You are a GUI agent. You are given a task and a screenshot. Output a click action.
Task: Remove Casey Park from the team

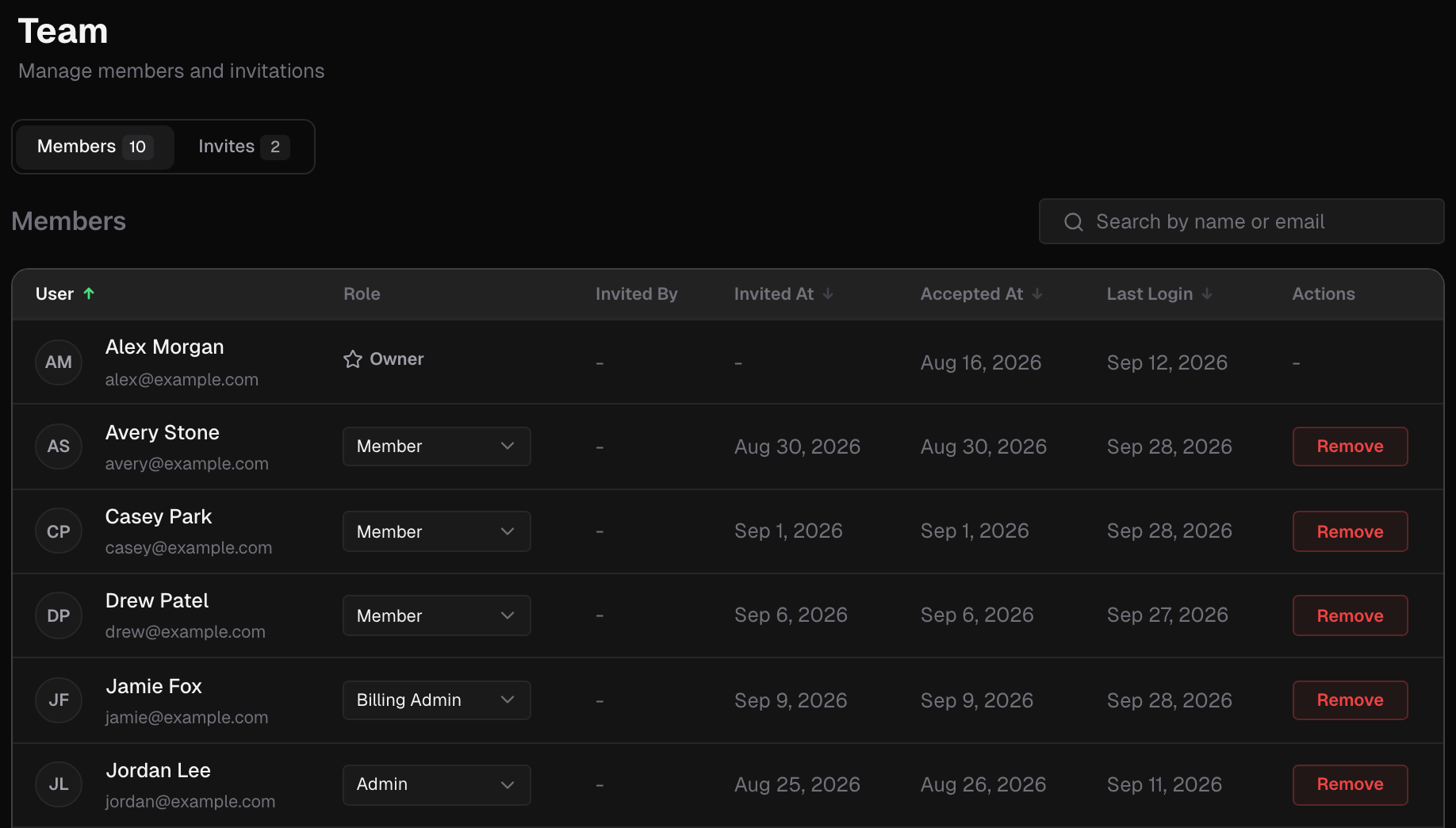click(x=1351, y=531)
